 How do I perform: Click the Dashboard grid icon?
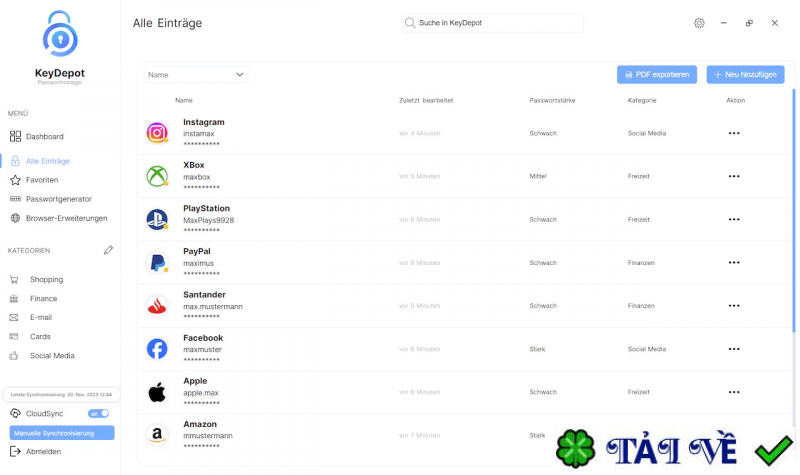tap(15, 137)
